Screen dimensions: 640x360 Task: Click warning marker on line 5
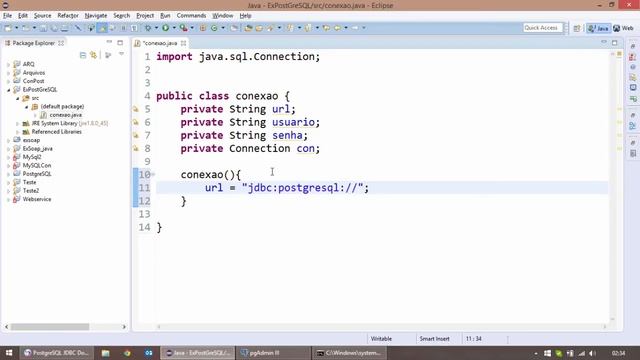coord(136,109)
